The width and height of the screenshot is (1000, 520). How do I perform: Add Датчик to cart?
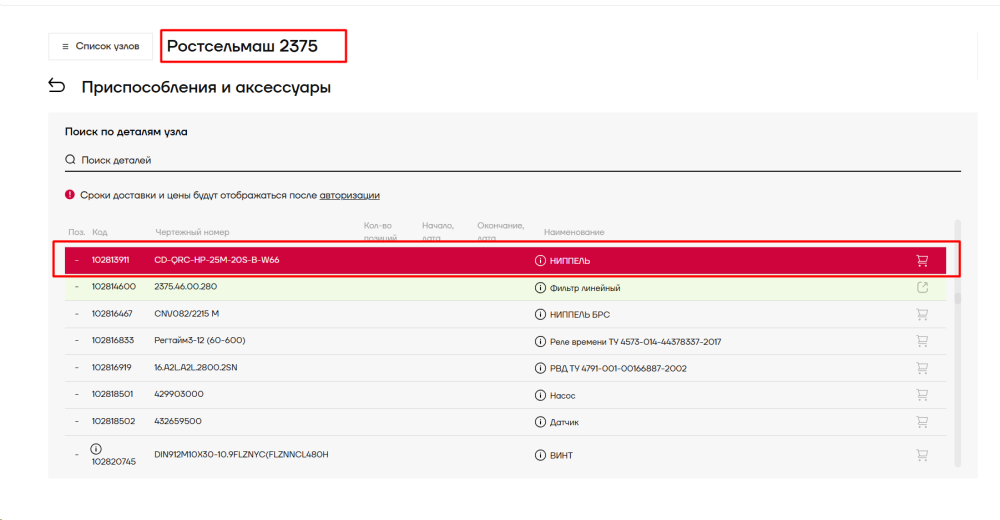pyautogui.click(x=922, y=422)
